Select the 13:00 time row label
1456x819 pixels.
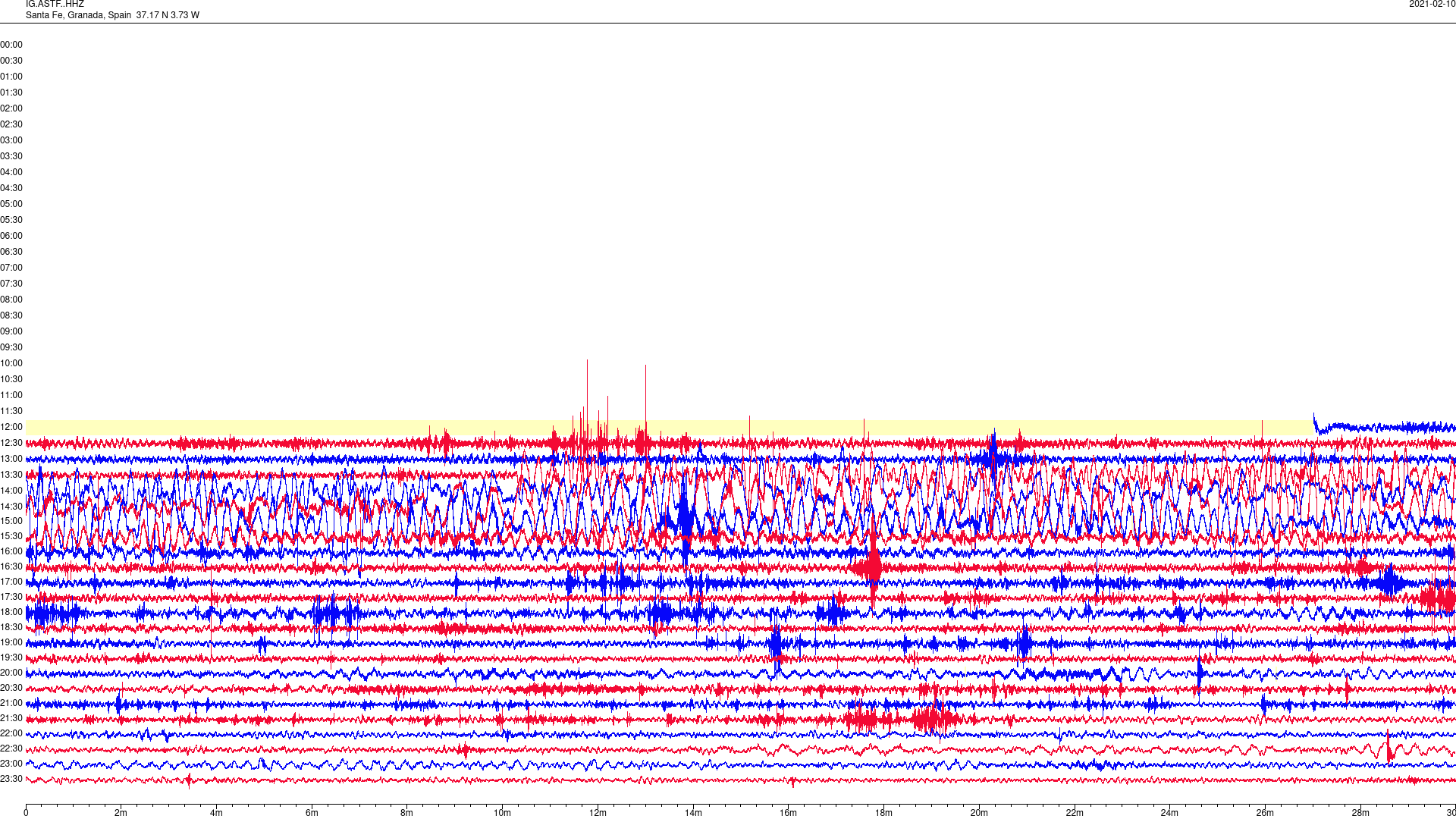tap(11, 459)
